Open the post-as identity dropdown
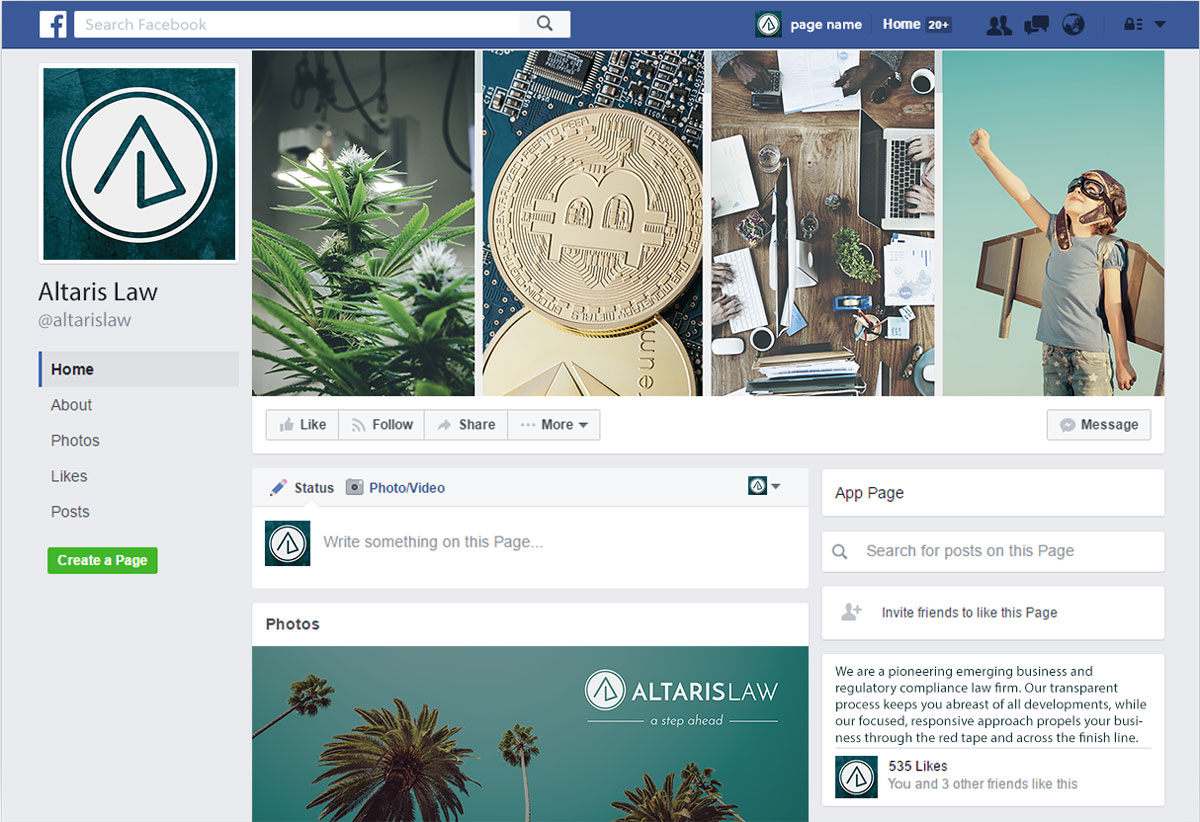 (764, 486)
